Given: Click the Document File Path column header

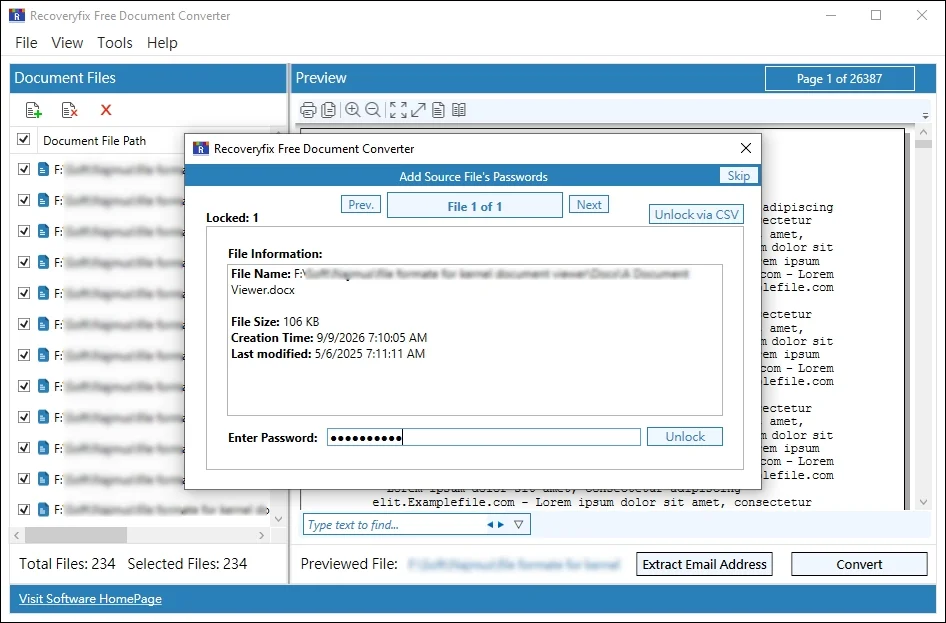Looking at the screenshot, I should point(95,141).
